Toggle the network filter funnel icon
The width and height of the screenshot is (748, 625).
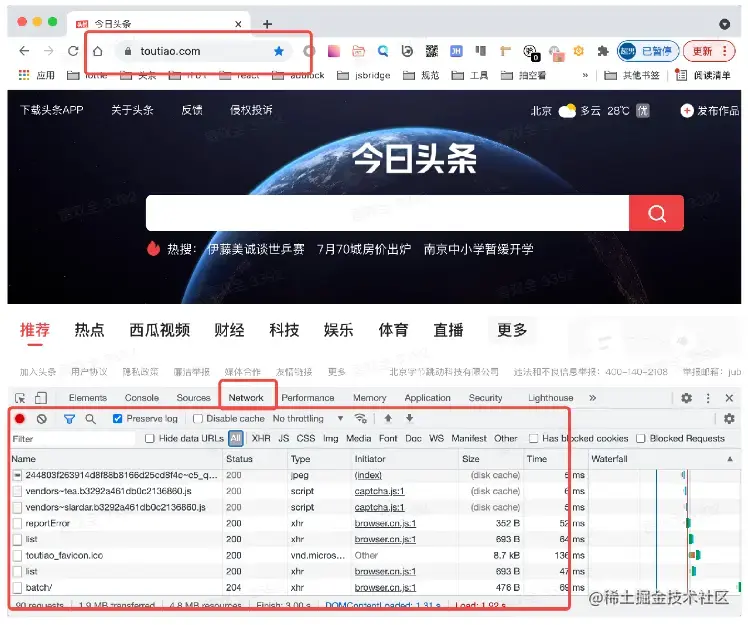pos(69,419)
